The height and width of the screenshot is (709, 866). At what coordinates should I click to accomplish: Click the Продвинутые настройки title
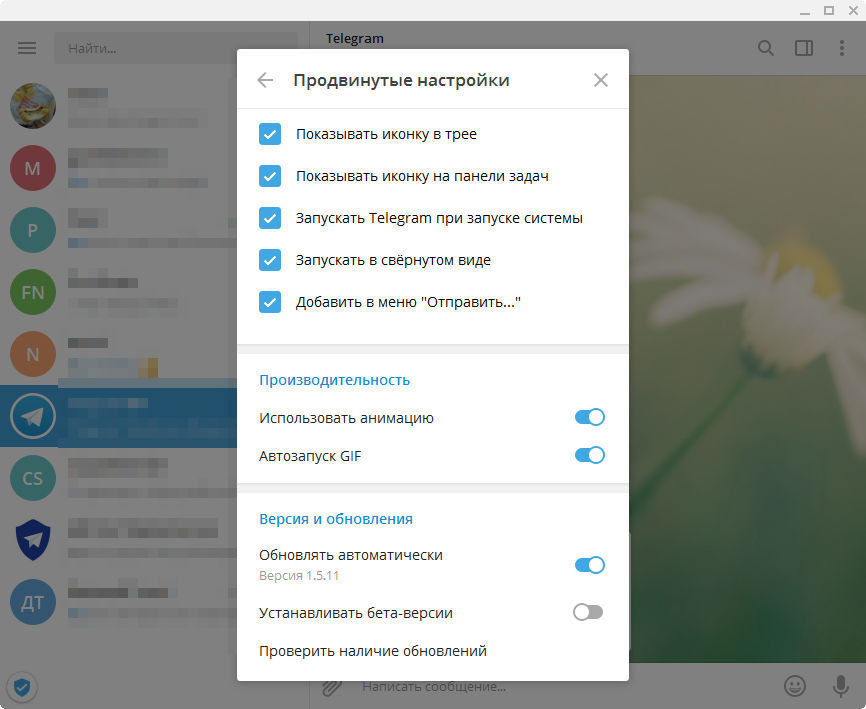[401, 80]
